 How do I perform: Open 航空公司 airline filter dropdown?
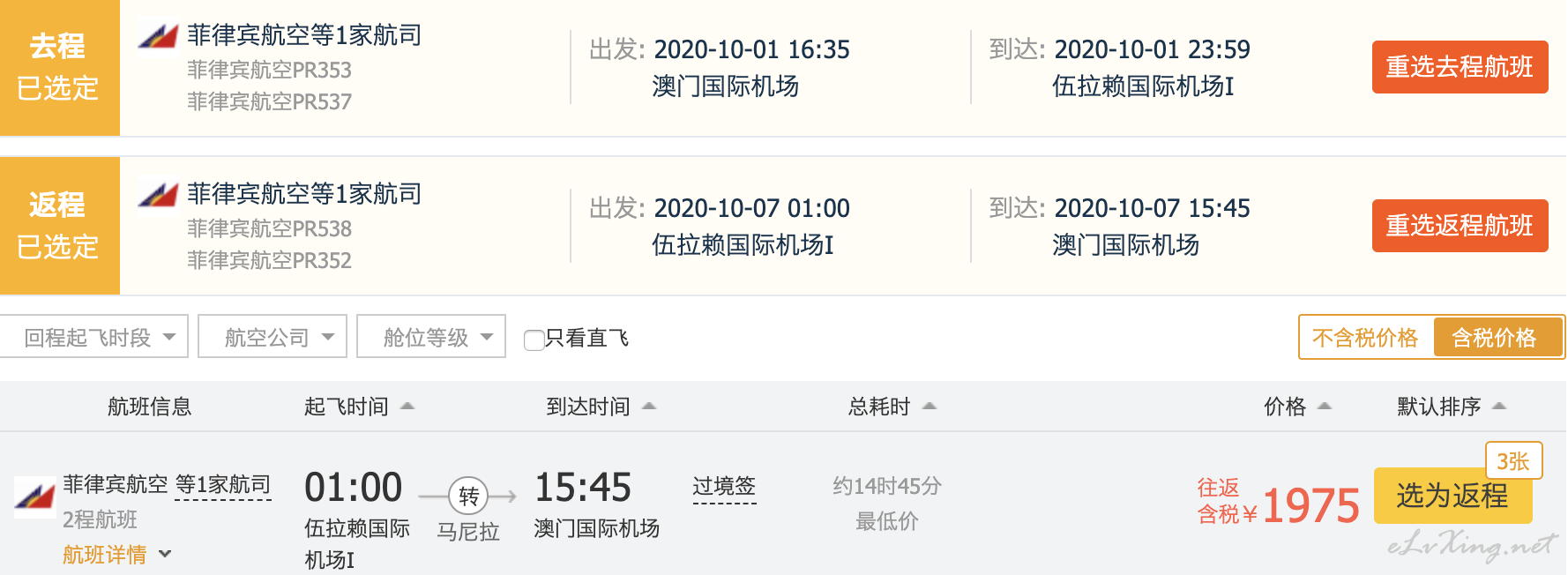click(x=273, y=337)
